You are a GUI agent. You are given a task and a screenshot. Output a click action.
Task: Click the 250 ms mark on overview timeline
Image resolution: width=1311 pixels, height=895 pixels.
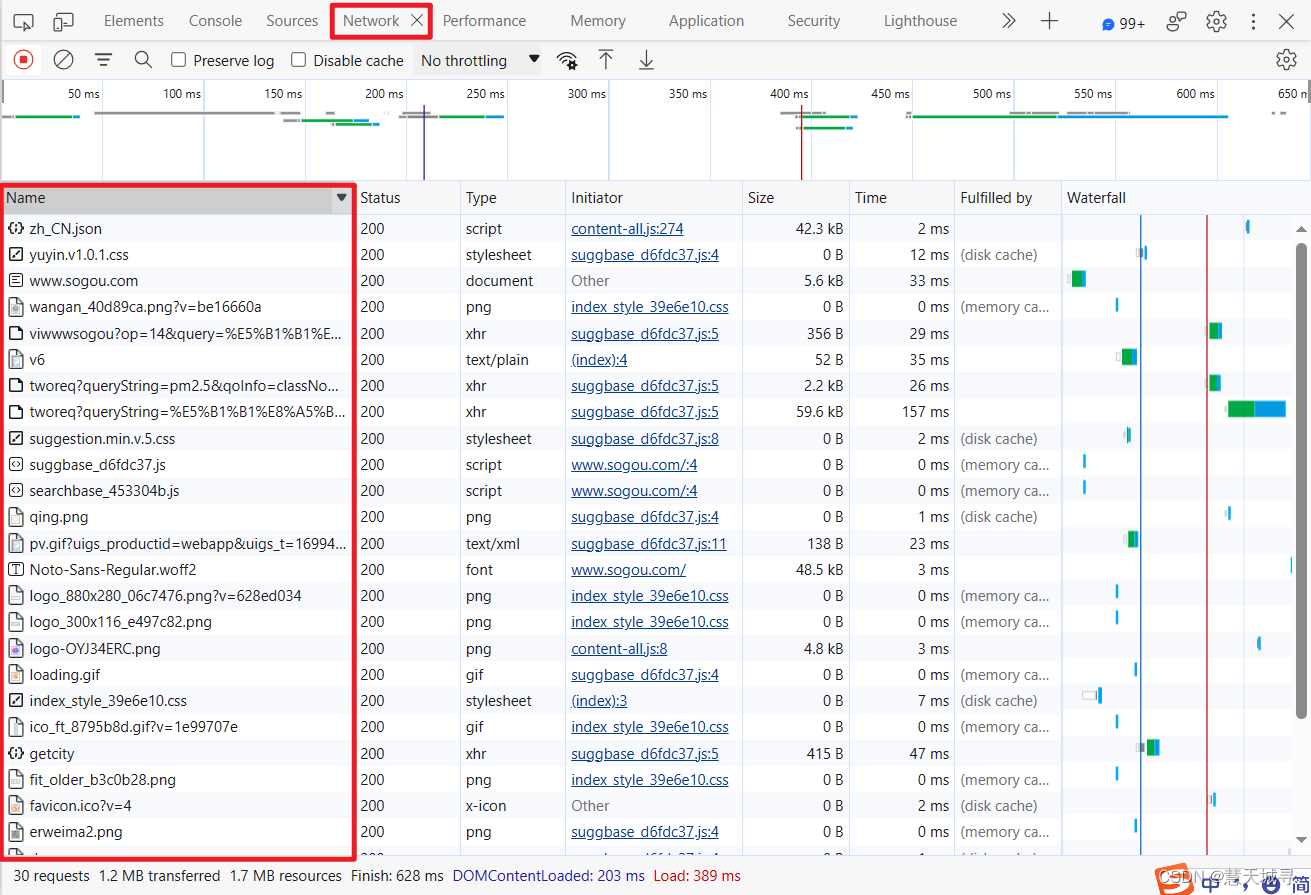tap(485, 93)
